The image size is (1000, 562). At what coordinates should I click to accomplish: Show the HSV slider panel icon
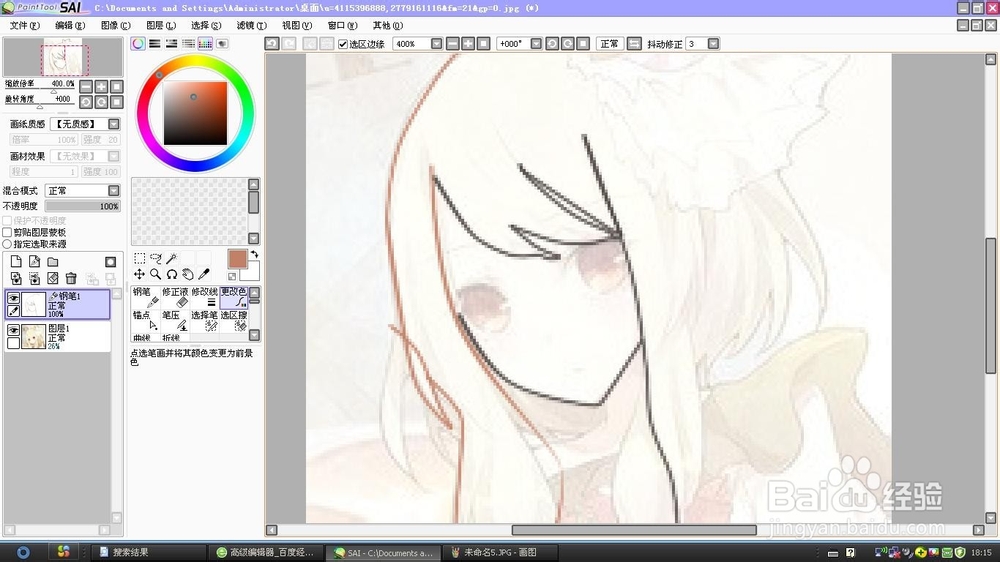(x=172, y=43)
